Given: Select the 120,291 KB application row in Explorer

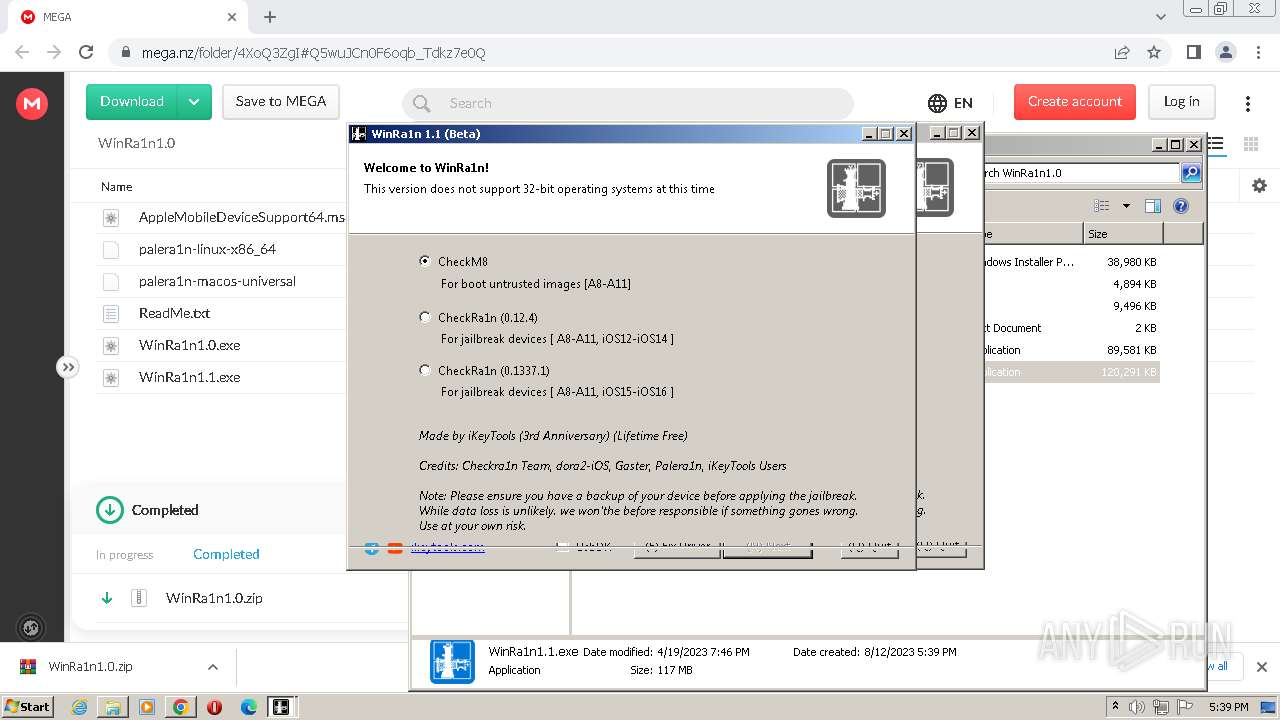Looking at the screenshot, I should pyautogui.click(x=1071, y=372).
